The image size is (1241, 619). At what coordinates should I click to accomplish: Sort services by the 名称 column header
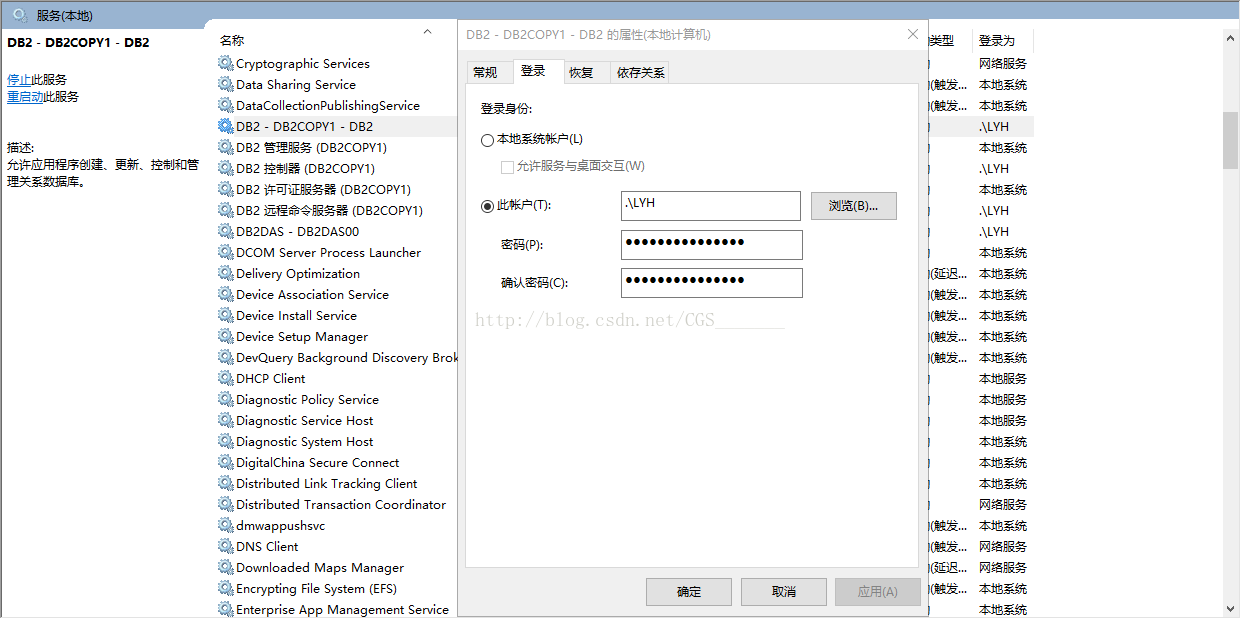[232, 40]
